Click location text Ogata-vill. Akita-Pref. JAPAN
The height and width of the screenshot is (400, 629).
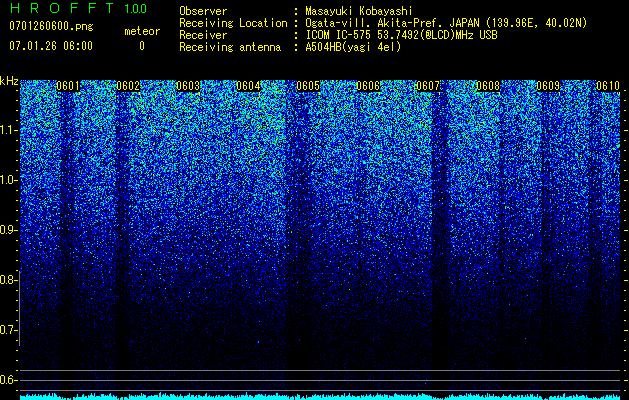click(390, 23)
